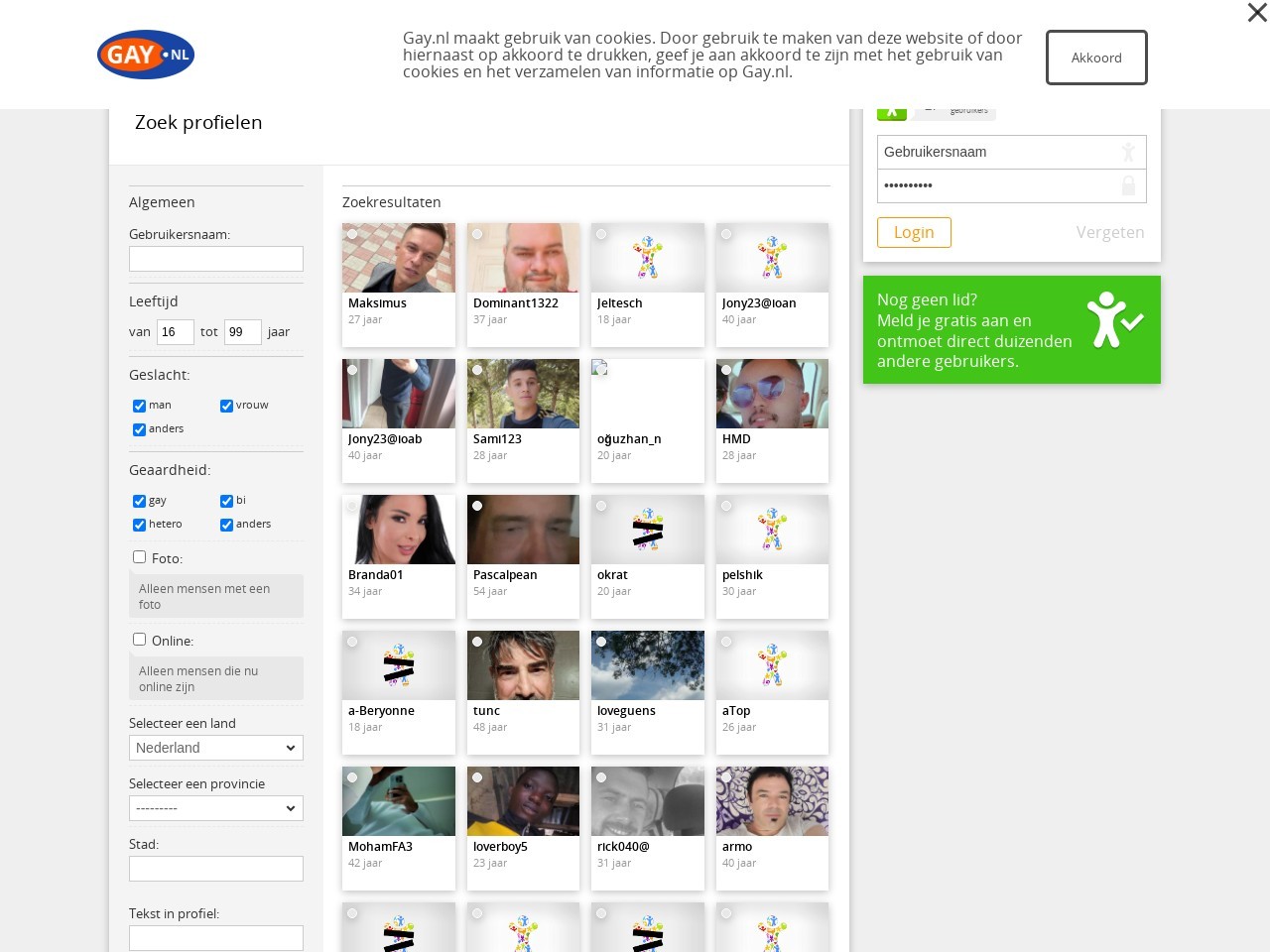Click the status dot on Maksimus card
This screenshot has width=1270, height=952.
[x=352, y=234]
